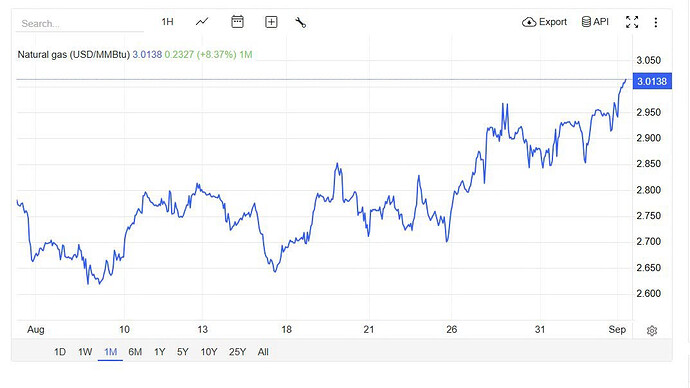Select the 6M time range
Viewport: 690px width, 388px height.
point(135,352)
